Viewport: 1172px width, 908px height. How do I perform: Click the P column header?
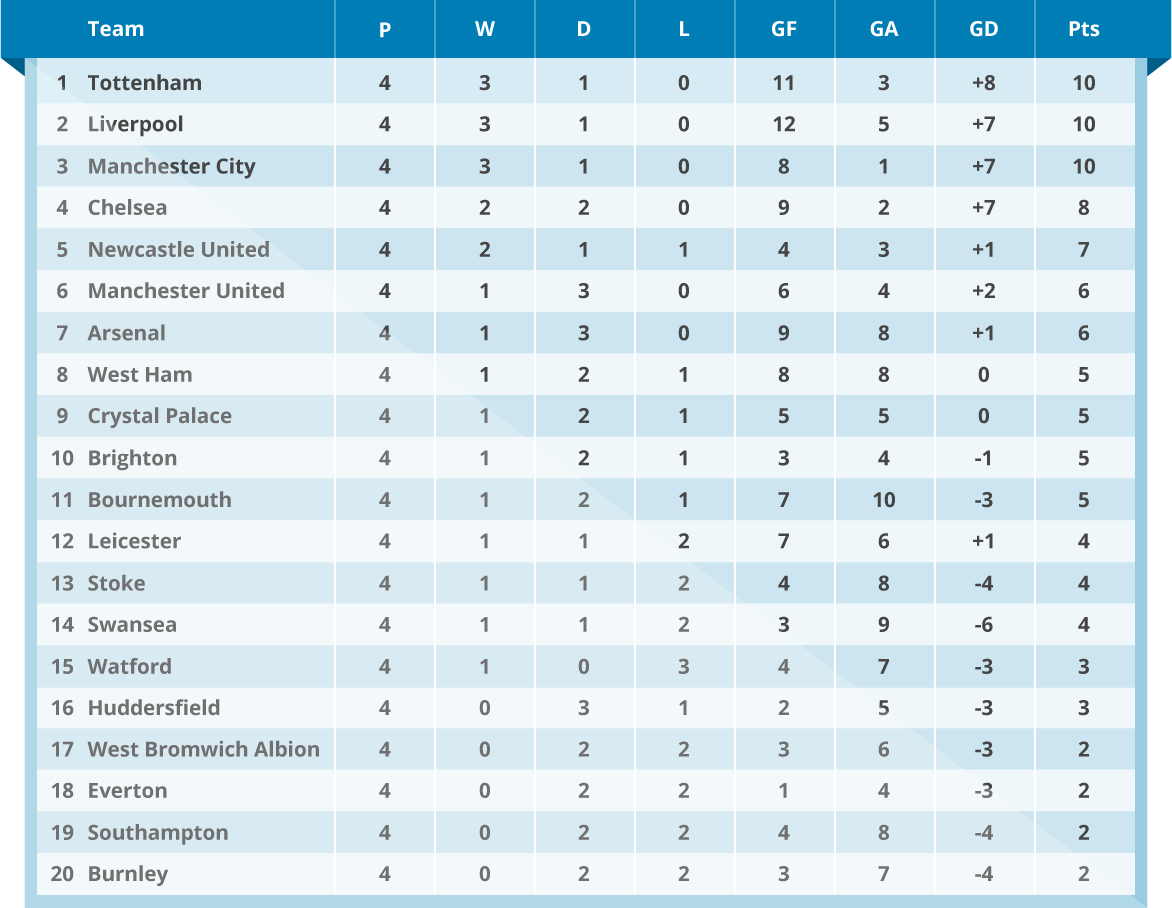[385, 29]
